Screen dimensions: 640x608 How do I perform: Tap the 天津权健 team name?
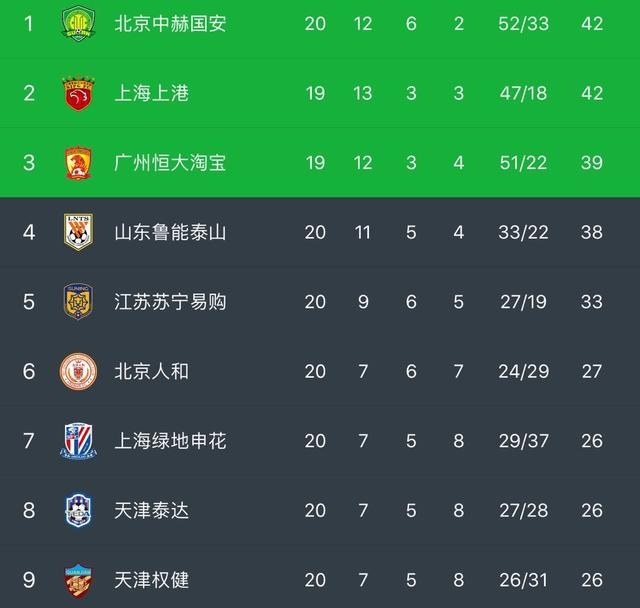[x=151, y=580]
